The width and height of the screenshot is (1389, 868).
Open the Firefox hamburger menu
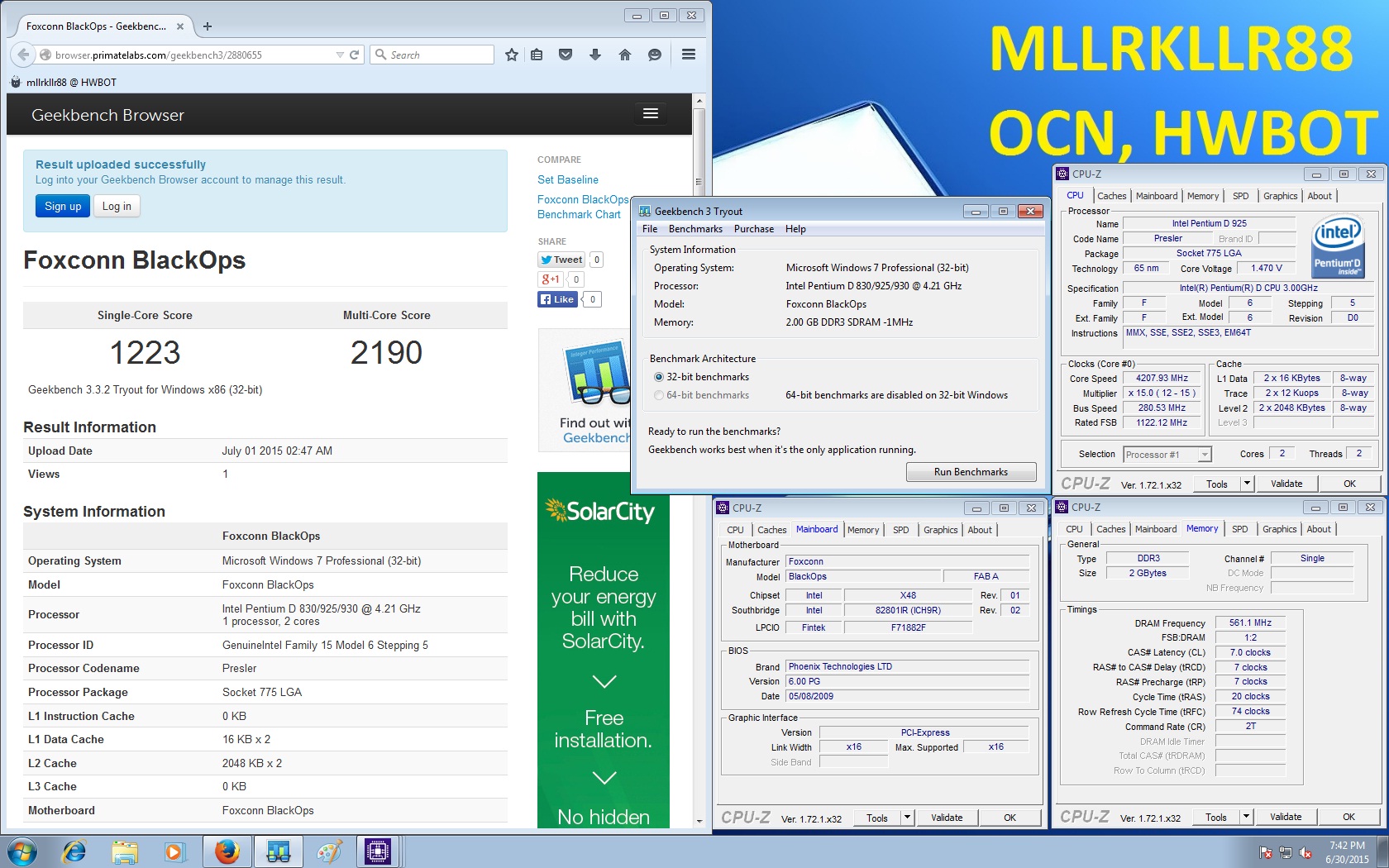[688, 55]
